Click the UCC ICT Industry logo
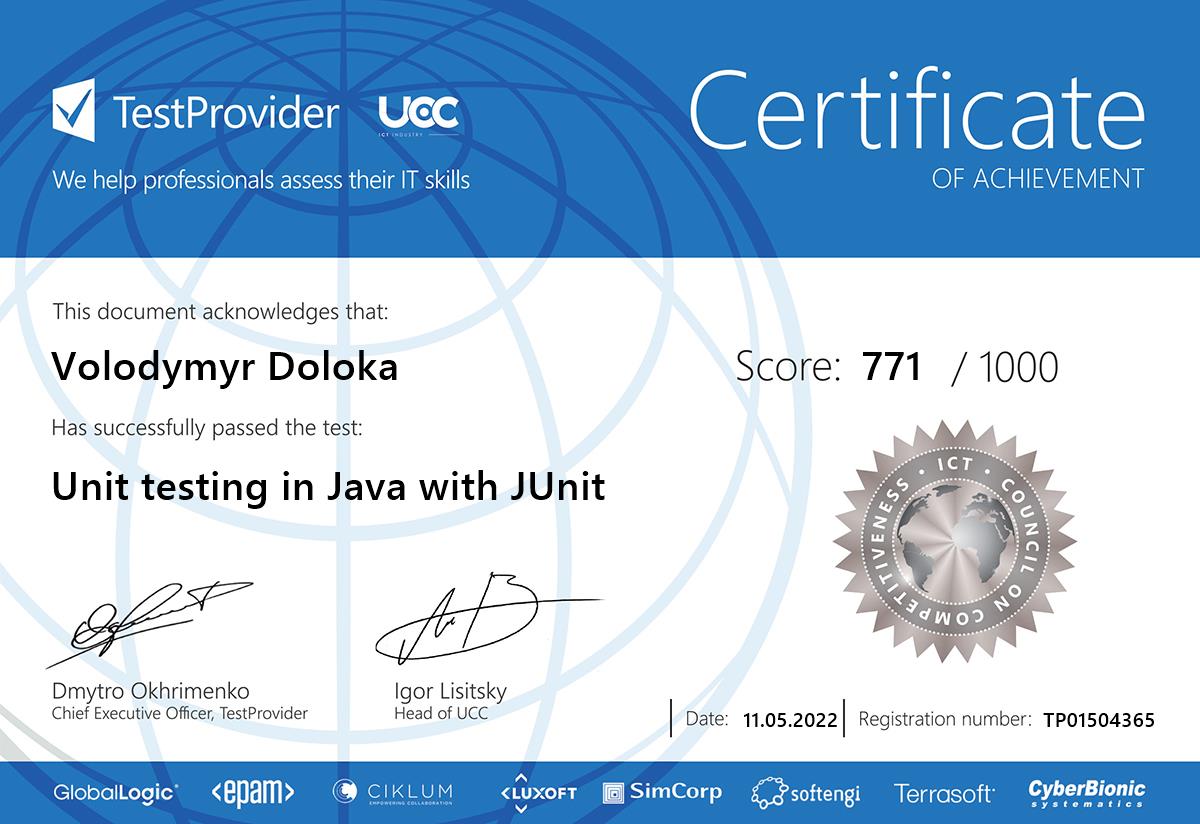This screenshot has width=1200, height=824. 418,115
